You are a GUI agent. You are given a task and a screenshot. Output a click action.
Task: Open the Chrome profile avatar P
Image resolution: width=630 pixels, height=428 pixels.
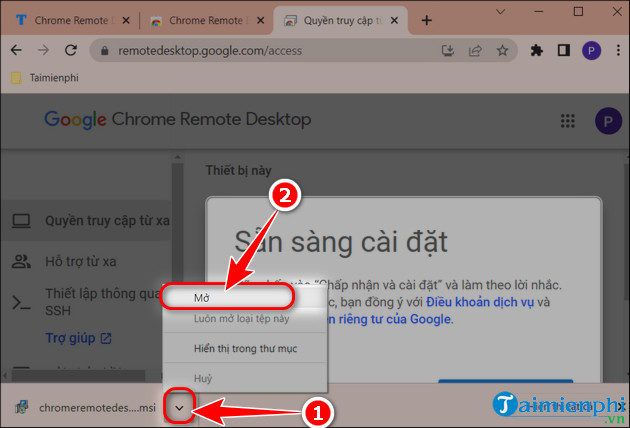[x=591, y=51]
